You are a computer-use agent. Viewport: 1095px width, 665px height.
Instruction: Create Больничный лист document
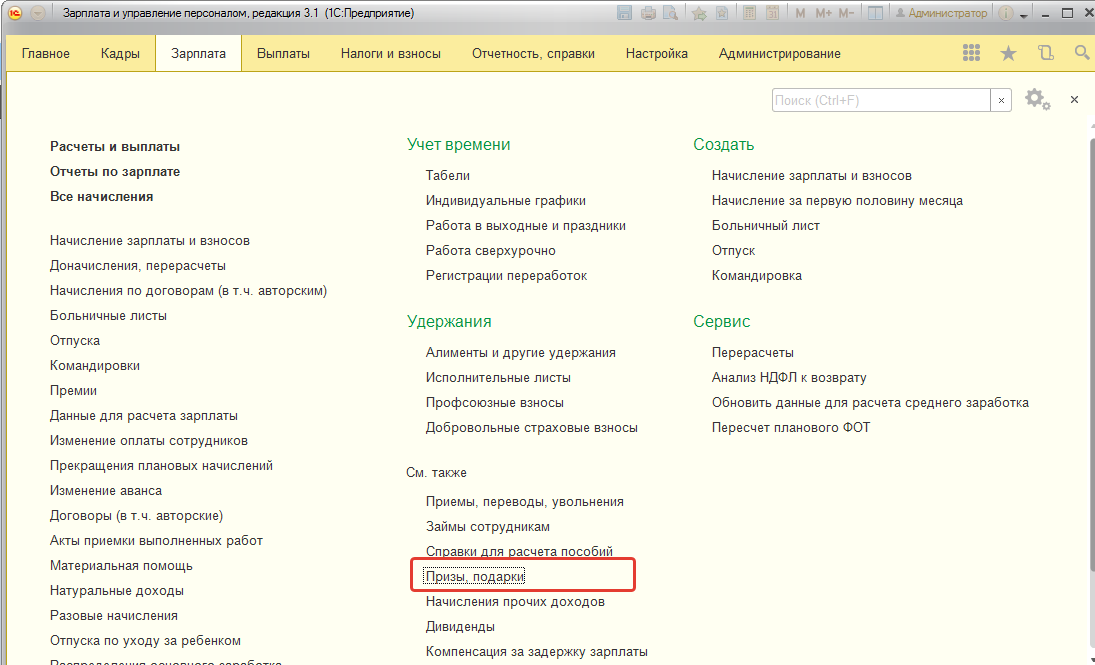[765, 226]
